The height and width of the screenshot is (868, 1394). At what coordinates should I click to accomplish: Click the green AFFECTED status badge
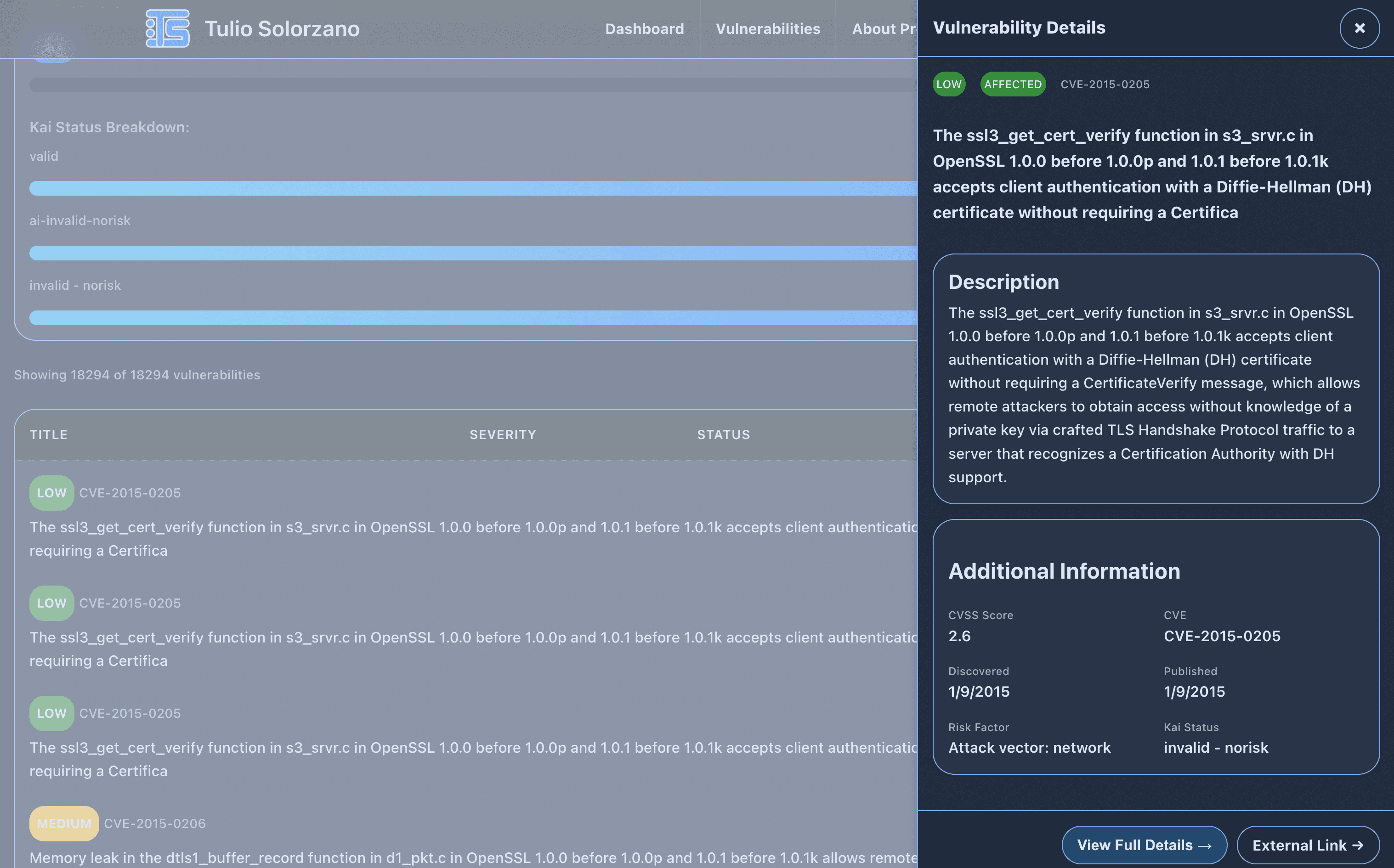click(x=1013, y=85)
